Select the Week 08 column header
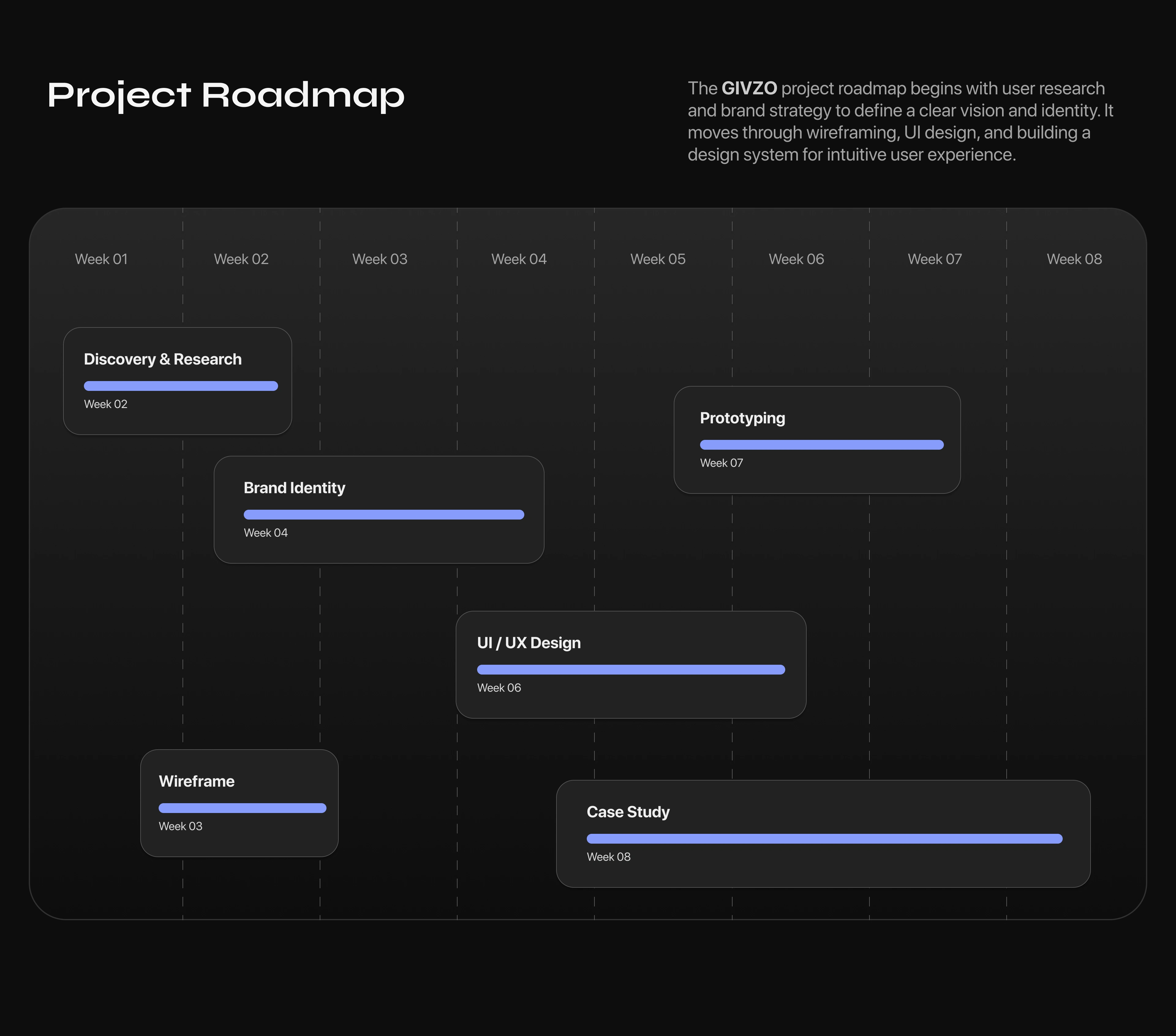The image size is (1176, 1036). tap(1074, 259)
